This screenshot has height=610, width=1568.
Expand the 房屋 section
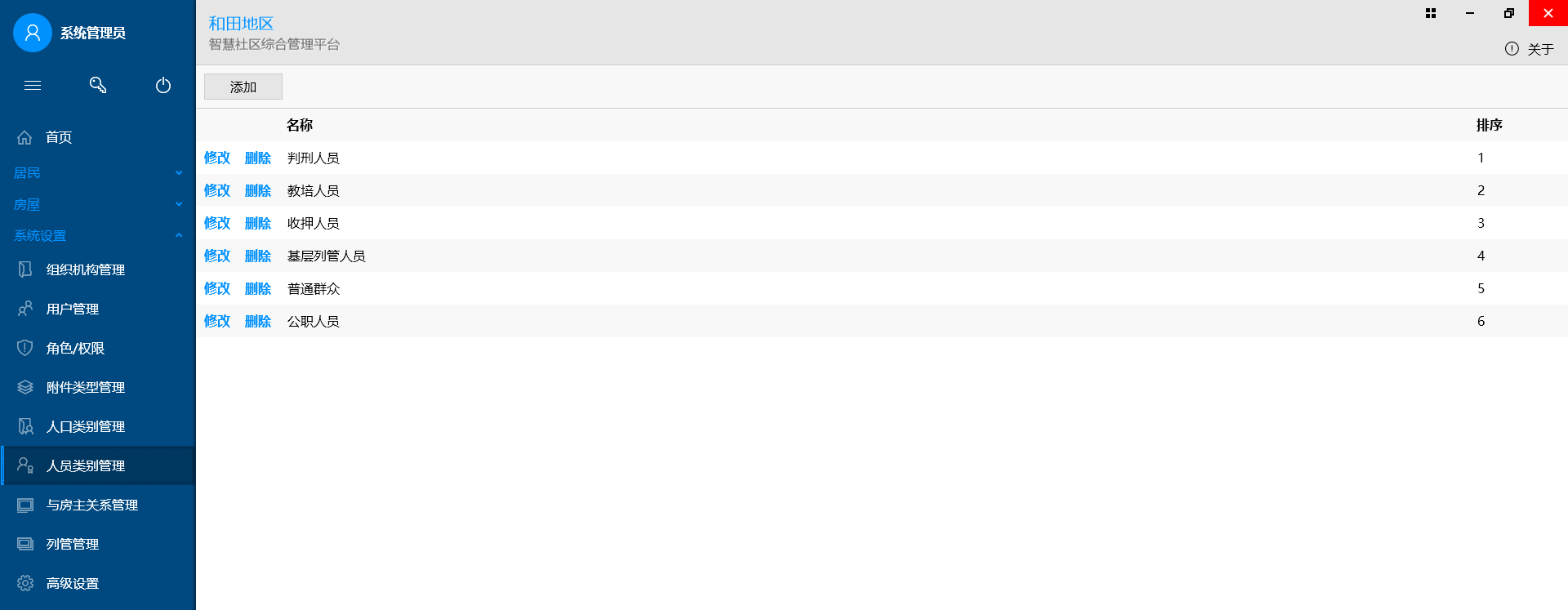(179, 204)
